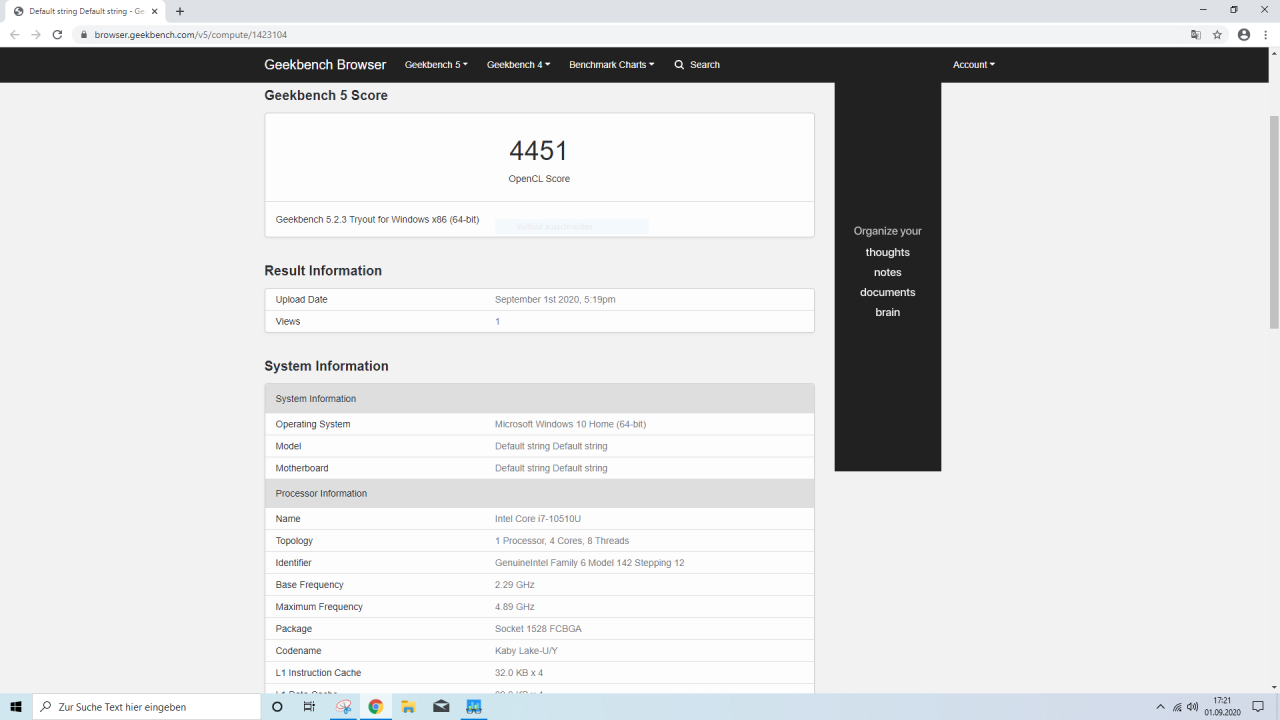Bookmark this page with the star icon

pos(1217,34)
